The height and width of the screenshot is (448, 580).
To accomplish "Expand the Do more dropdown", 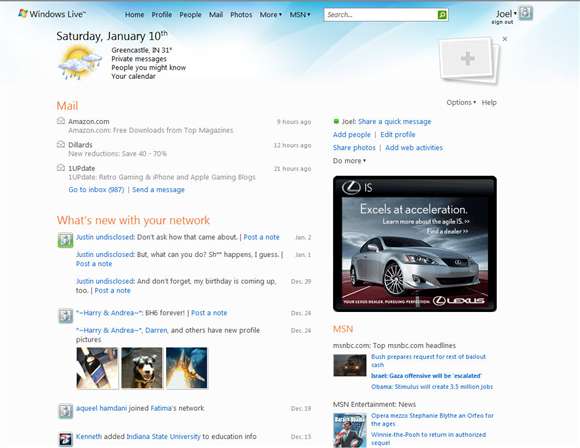I will (x=349, y=161).
